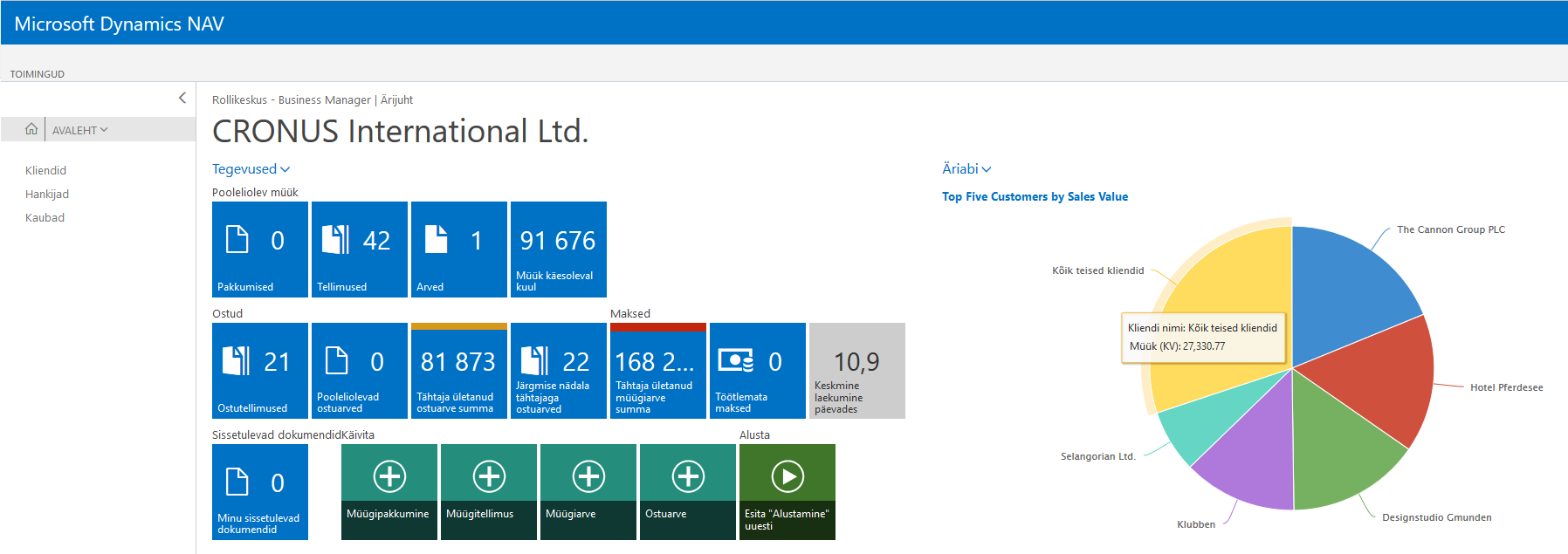Click the Ostud group heading
The image size is (1568, 554).
click(x=228, y=314)
